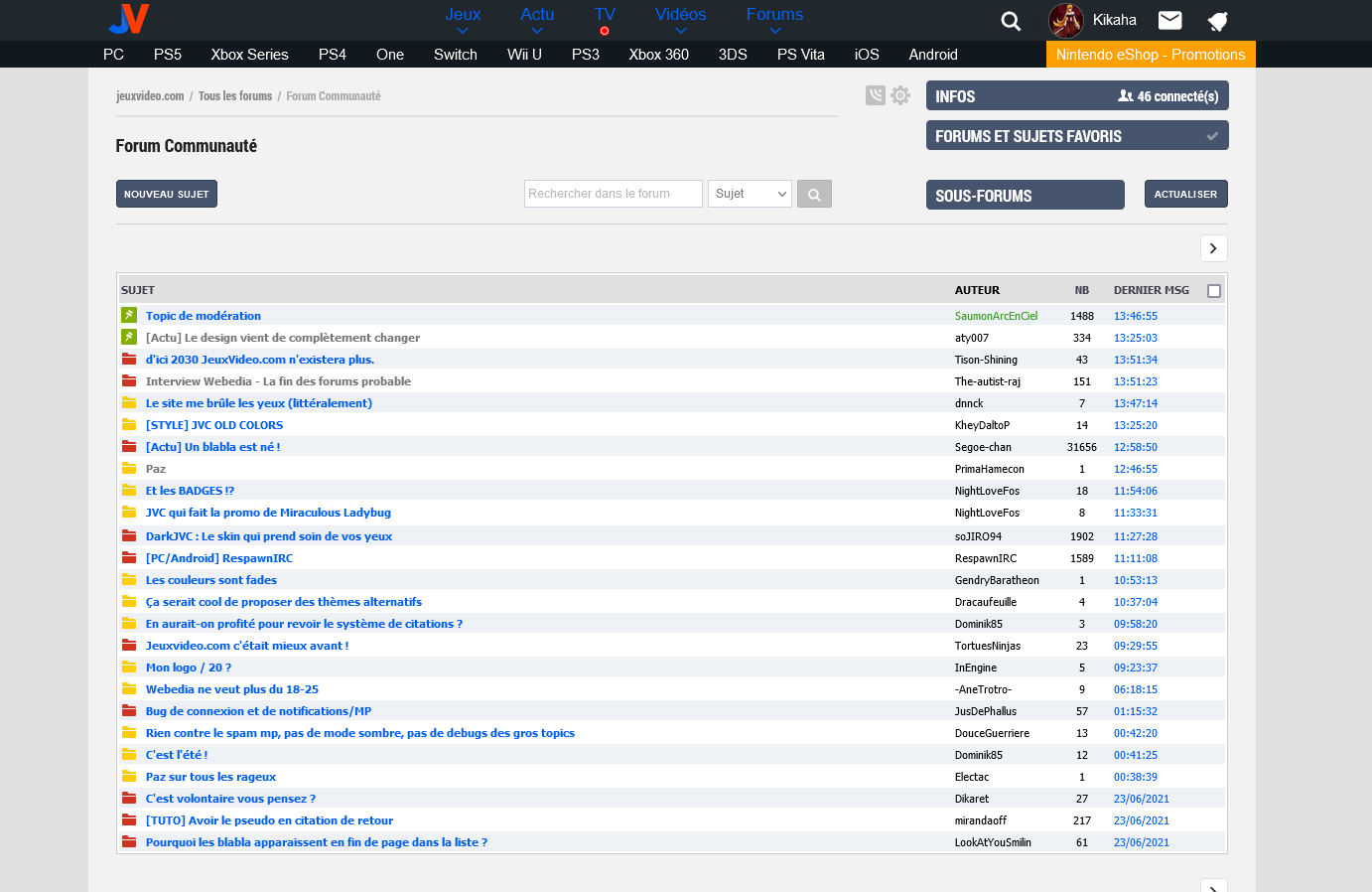The width and height of the screenshot is (1372, 892).
Task: Select the Xbox Series platform tab
Action: (249, 55)
